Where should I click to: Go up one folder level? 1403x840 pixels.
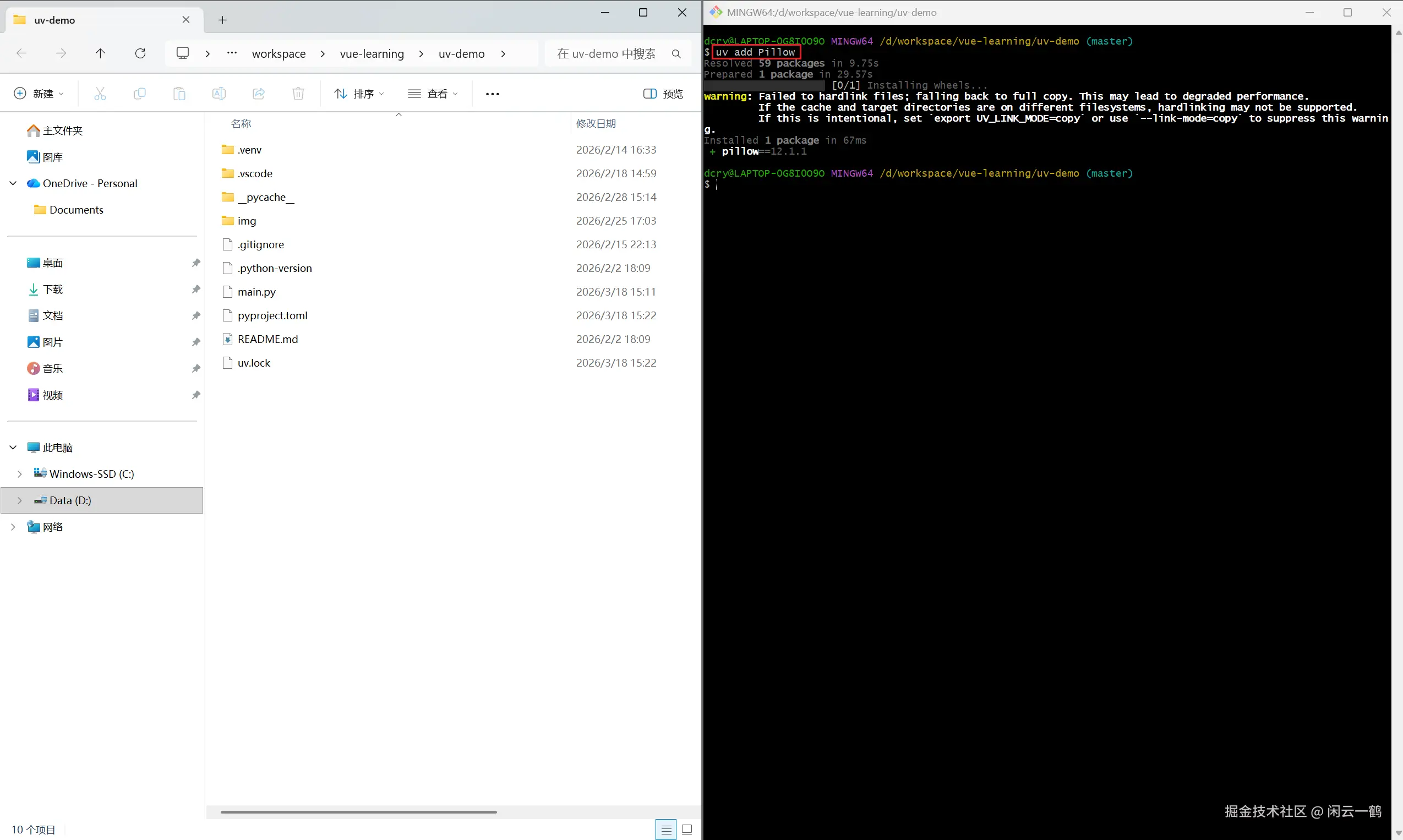pyautogui.click(x=100, y=53)
